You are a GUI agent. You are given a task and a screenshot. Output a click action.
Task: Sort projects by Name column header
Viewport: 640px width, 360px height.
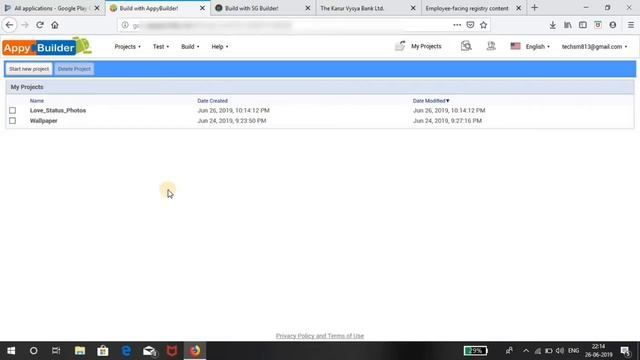(x=37, y=101)
